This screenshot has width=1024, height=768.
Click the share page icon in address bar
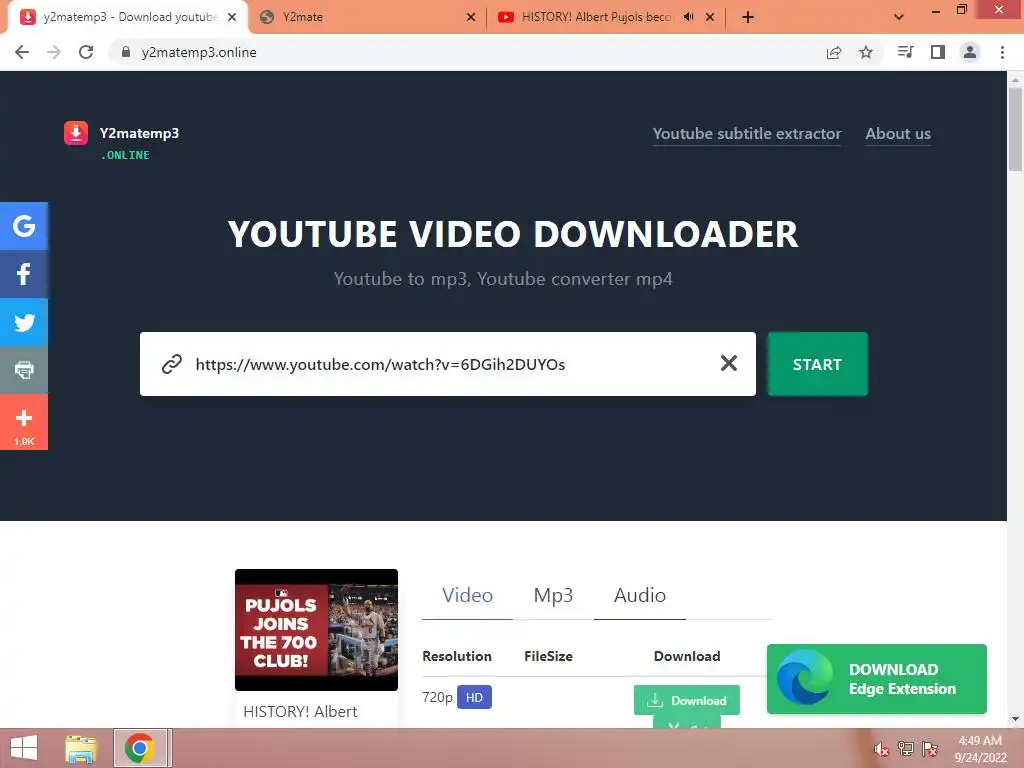(x=834, y=52)
